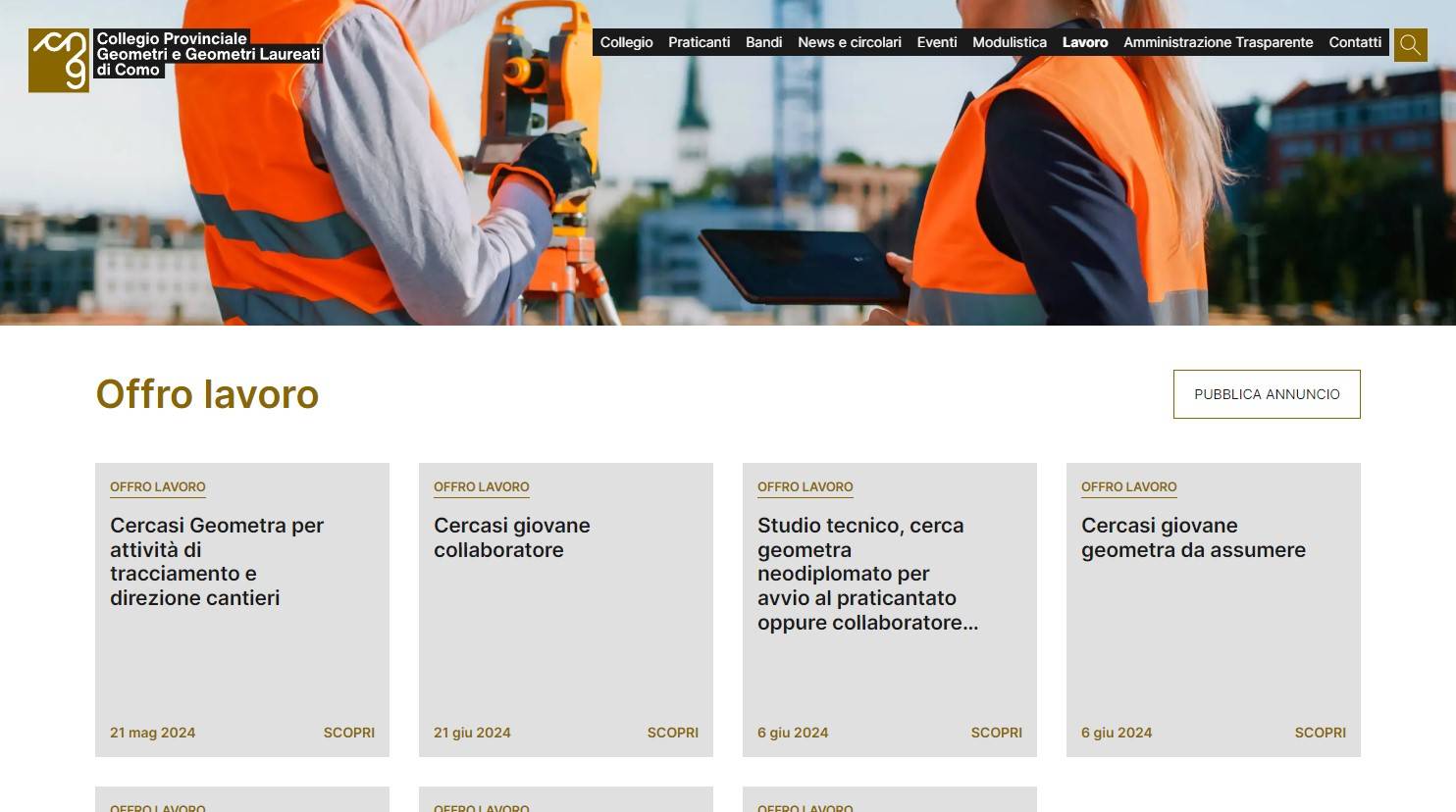Open 'Cercasi Geometra per attività di tracciamento' listing
This screenshot has height=812, width=1456.
[x=217, y=562]
